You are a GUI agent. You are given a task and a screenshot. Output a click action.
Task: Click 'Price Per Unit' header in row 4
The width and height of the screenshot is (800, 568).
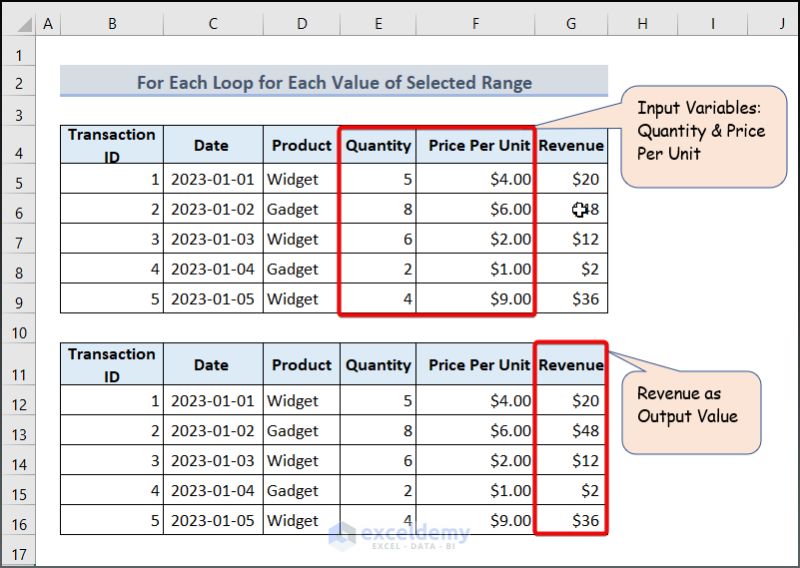point(476,144)
